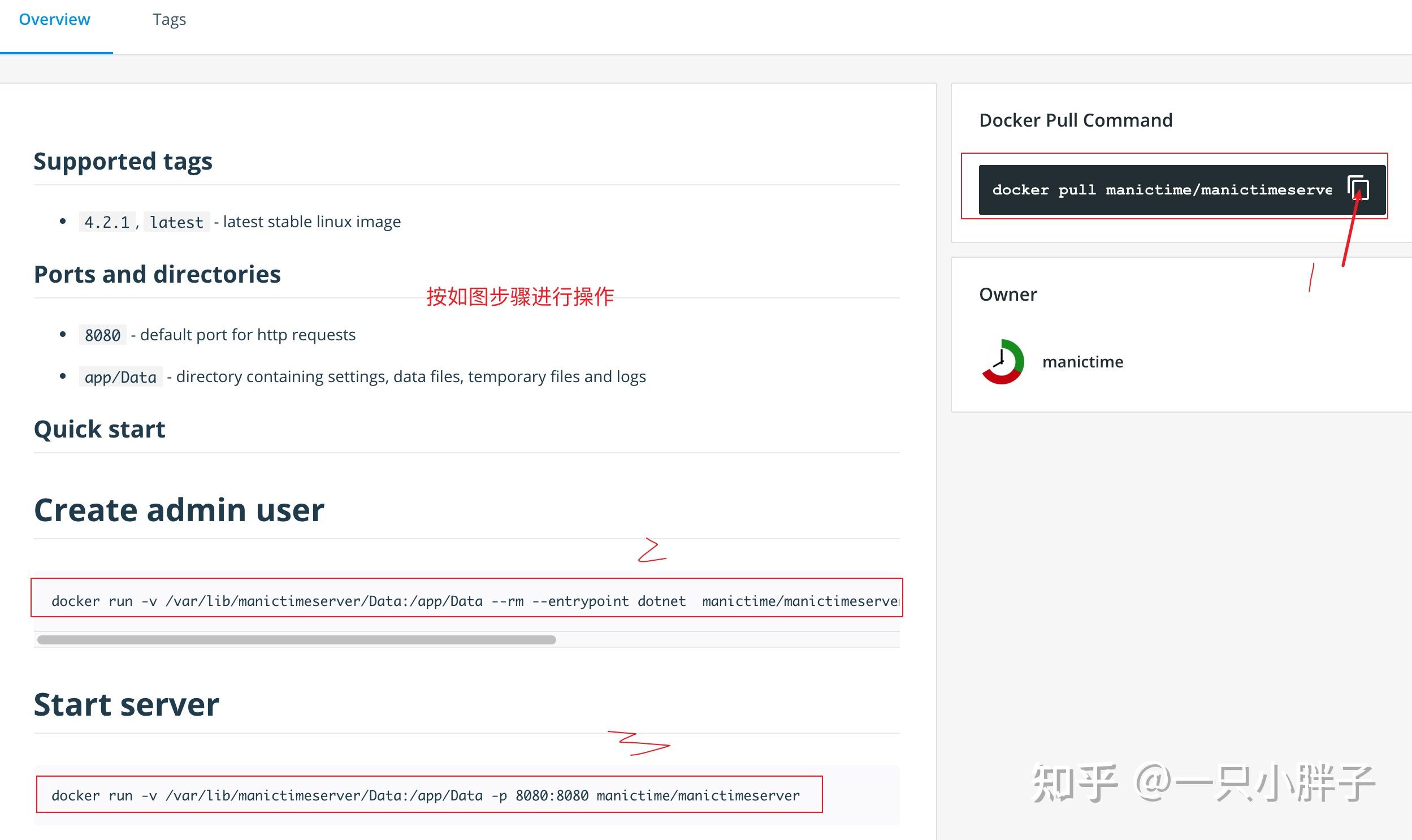Screen dimensions: 1412x840
Task: Click the 8080 port code tag
Action: pos(102,335)
